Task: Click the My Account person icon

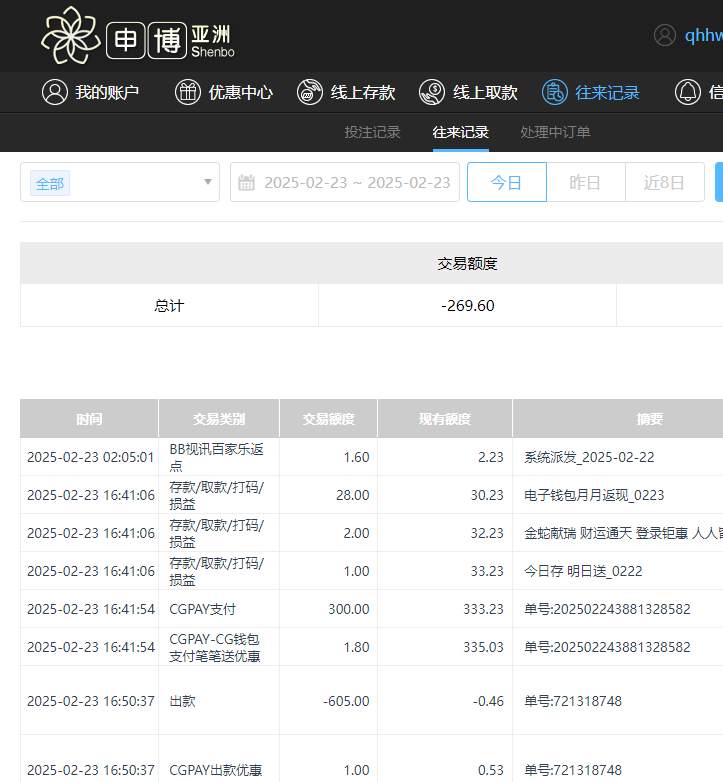Action: tap(54, 92)
